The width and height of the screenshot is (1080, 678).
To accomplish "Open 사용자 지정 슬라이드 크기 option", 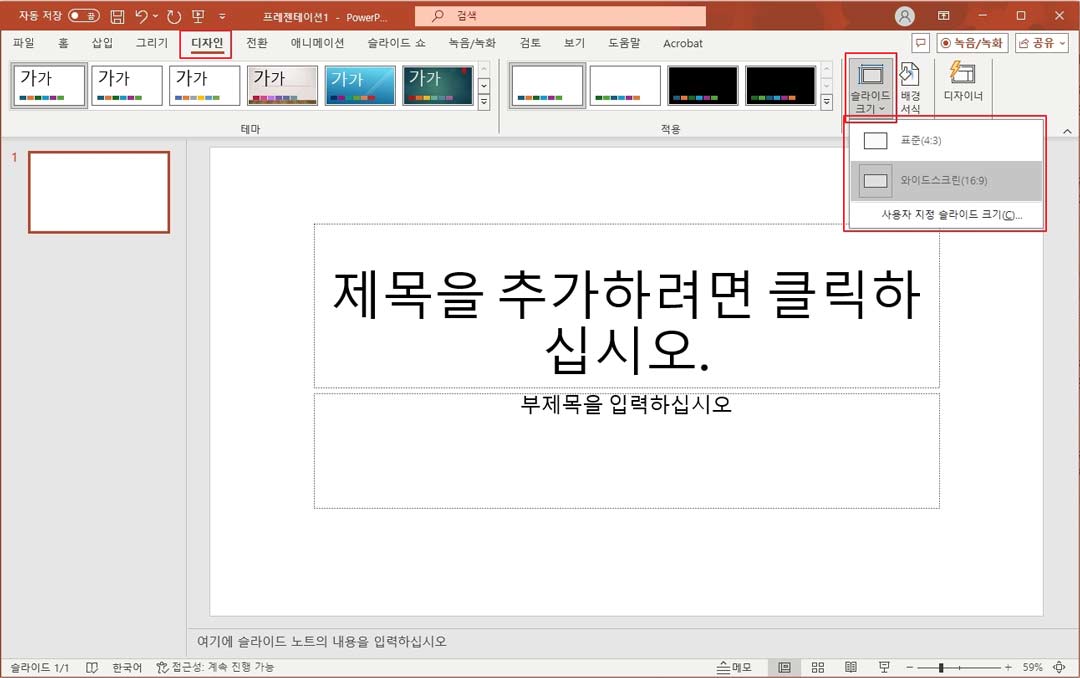I will point(946,215).
